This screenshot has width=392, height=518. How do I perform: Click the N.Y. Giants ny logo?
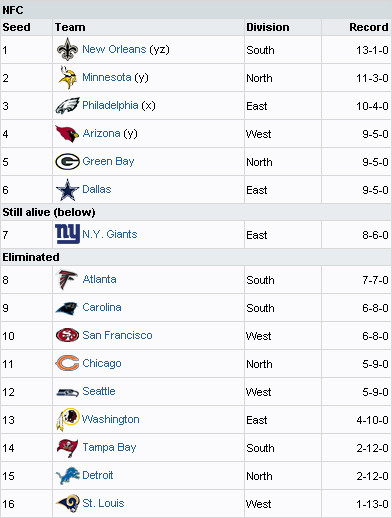[67, 234]
